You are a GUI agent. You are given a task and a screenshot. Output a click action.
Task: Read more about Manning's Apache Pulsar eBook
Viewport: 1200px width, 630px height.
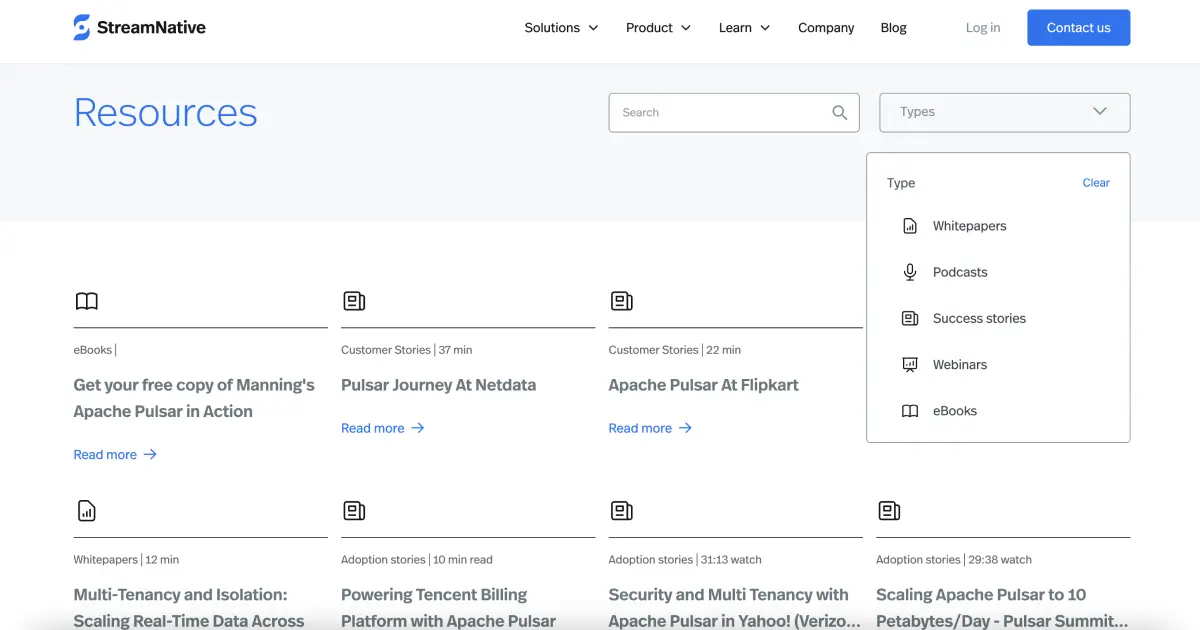coord(115,454)
